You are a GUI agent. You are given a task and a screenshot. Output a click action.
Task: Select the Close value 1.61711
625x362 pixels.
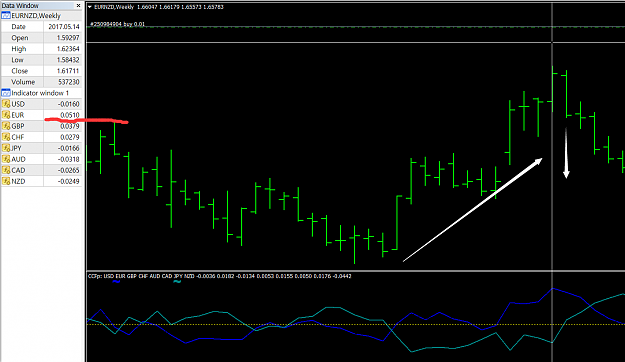click(x=68, y=71)
